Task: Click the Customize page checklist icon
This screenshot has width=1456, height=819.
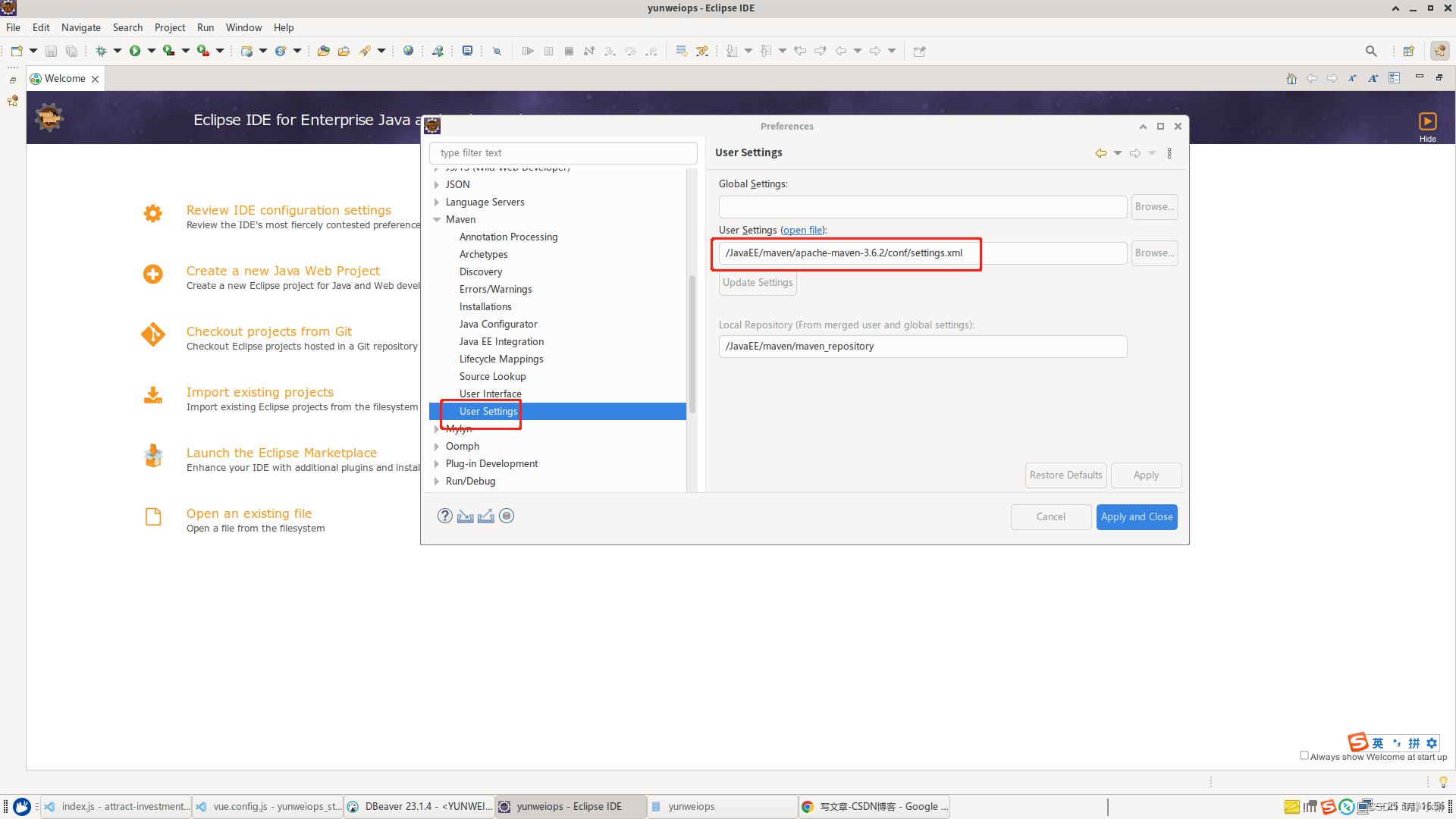Action: (1395, 78)
